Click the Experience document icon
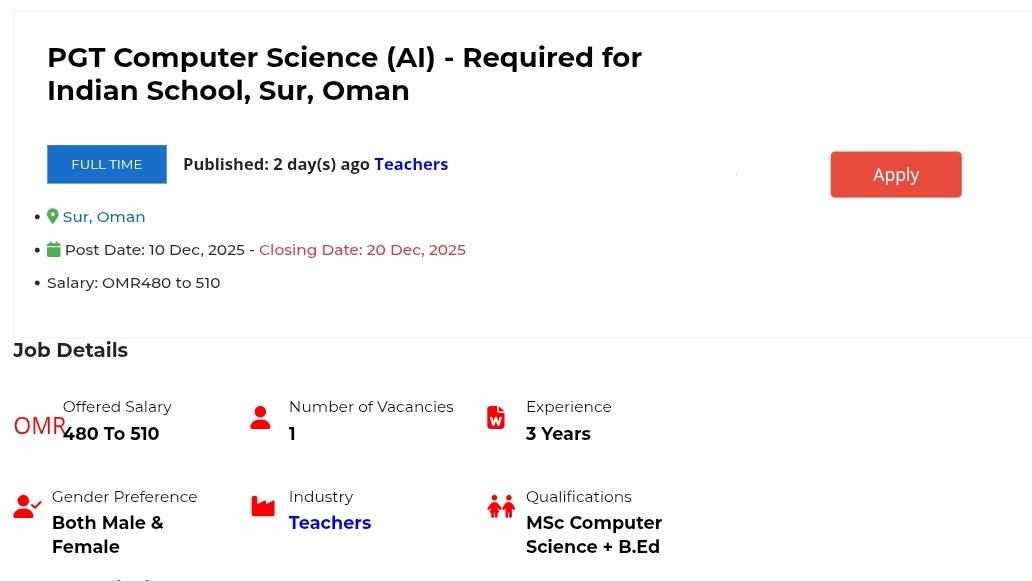 point(496,418)
